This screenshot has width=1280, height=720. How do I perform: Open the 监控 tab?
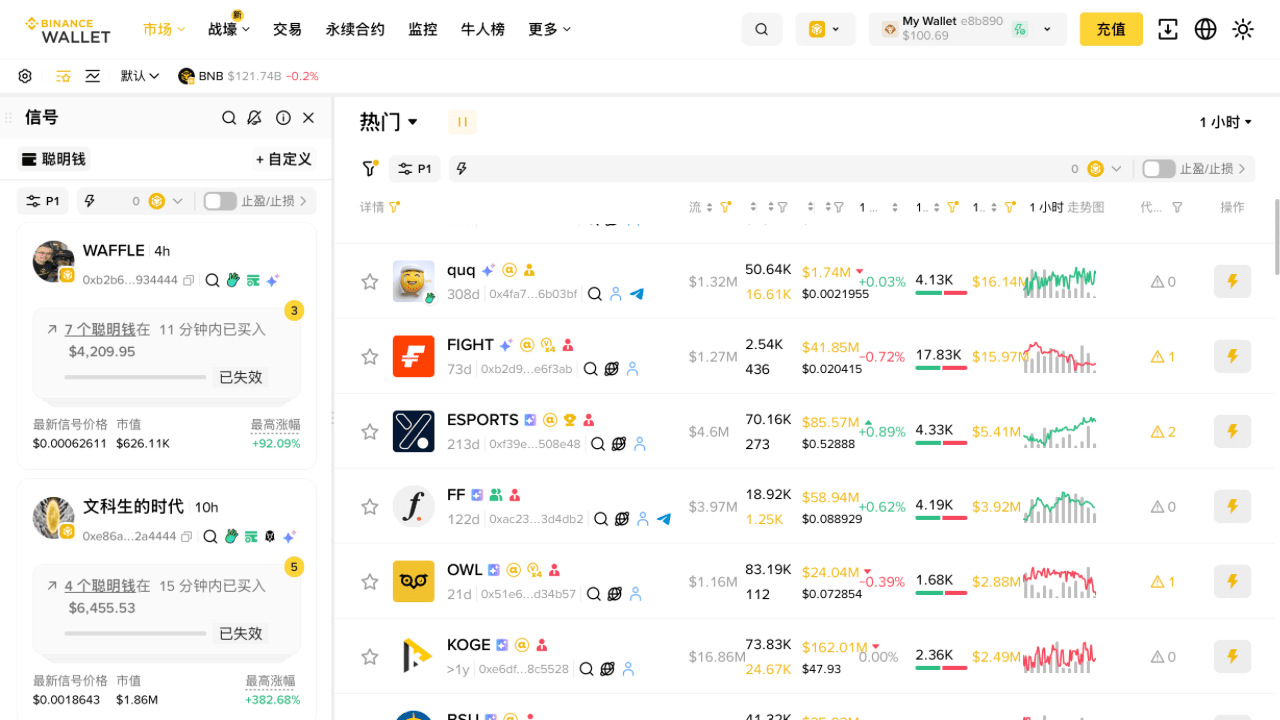coord(423,29)
